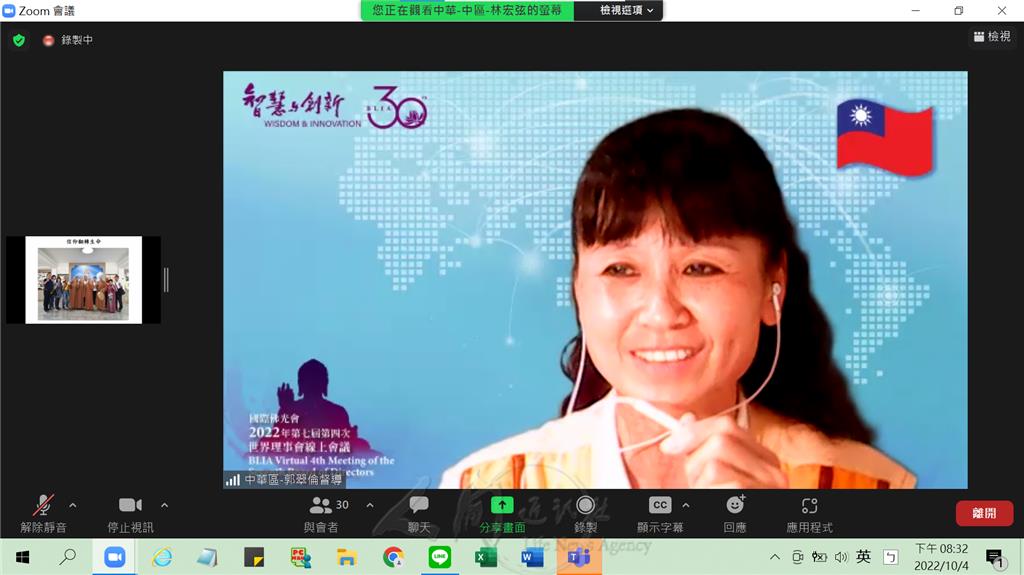Viewport: 1024px width, 575px height.
Task: Click the Meet Now tray icon
Action: pos(797,557)
